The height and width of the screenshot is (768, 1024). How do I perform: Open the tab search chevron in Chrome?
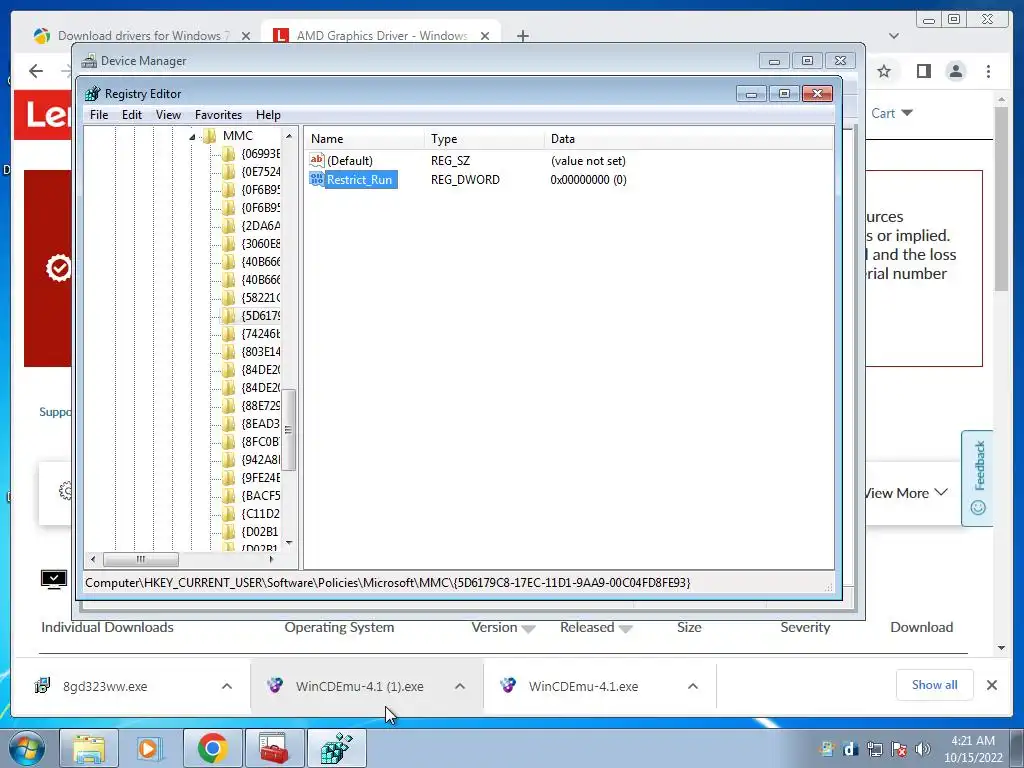pyautogui.click(x=893, y=36)
